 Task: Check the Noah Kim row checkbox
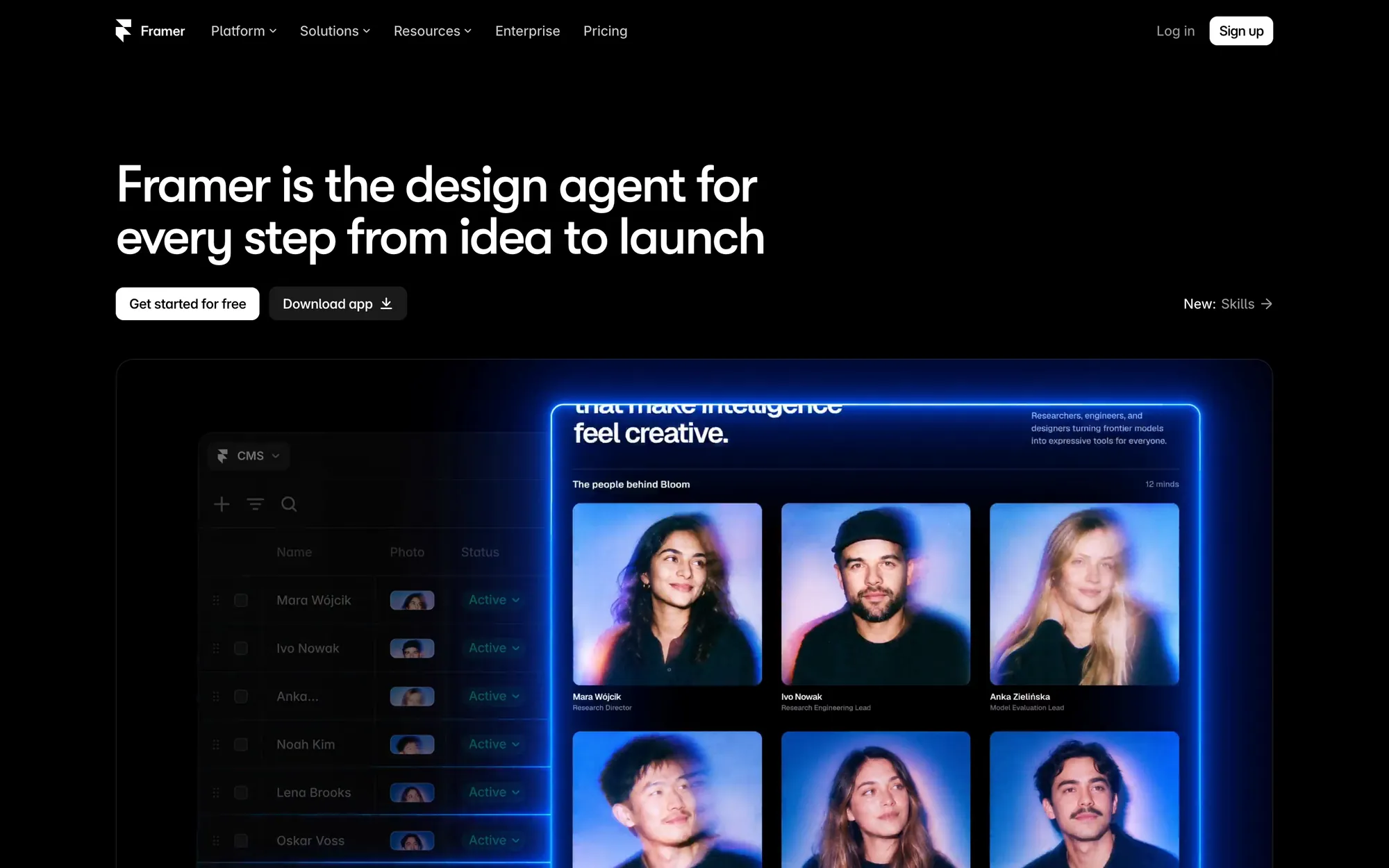pyautogui.click(x=241, y=744)
